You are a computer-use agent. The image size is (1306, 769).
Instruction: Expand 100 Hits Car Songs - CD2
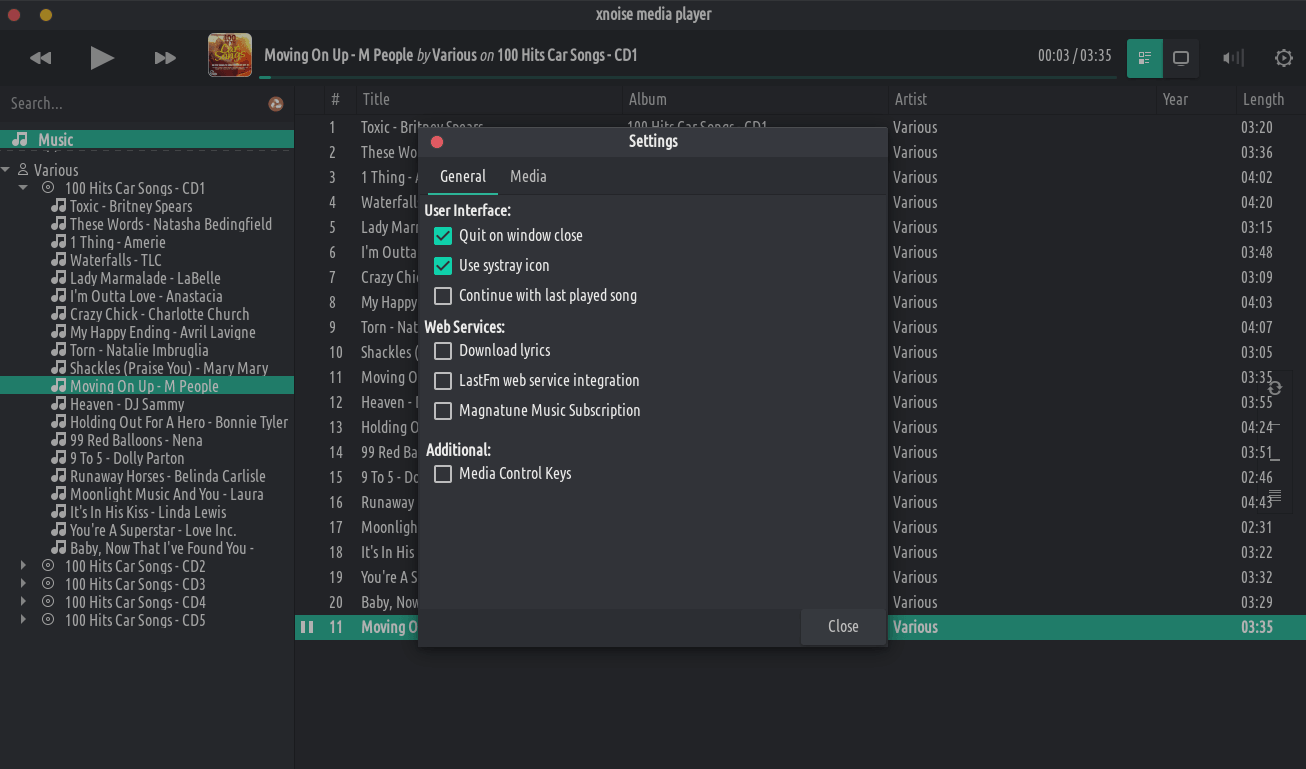point(23,566)
